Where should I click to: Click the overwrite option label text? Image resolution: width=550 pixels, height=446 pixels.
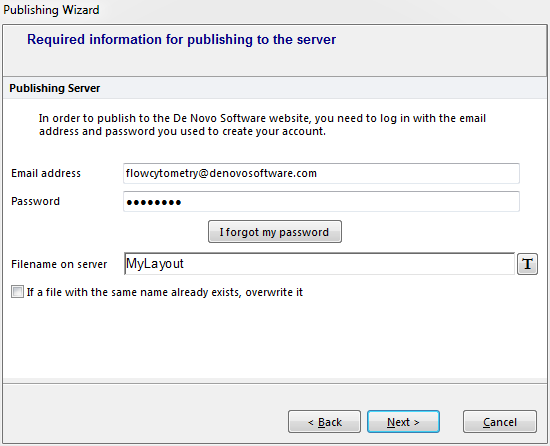click(x=165, y=292)
